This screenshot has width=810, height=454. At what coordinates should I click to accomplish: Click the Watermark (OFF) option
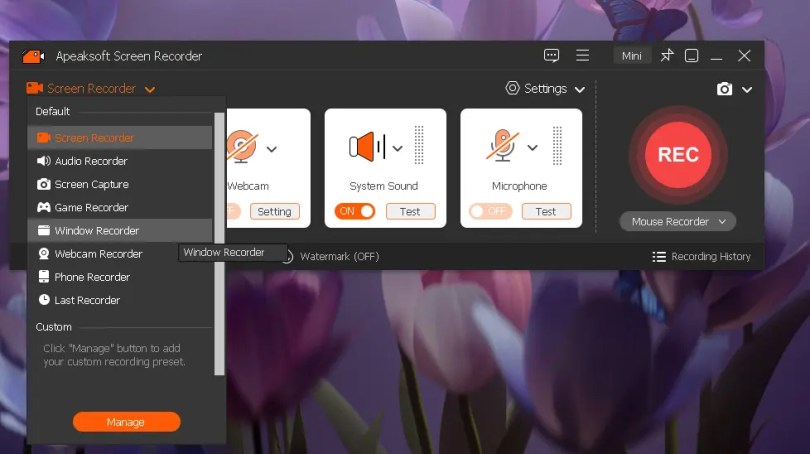[x=339, y=256]
